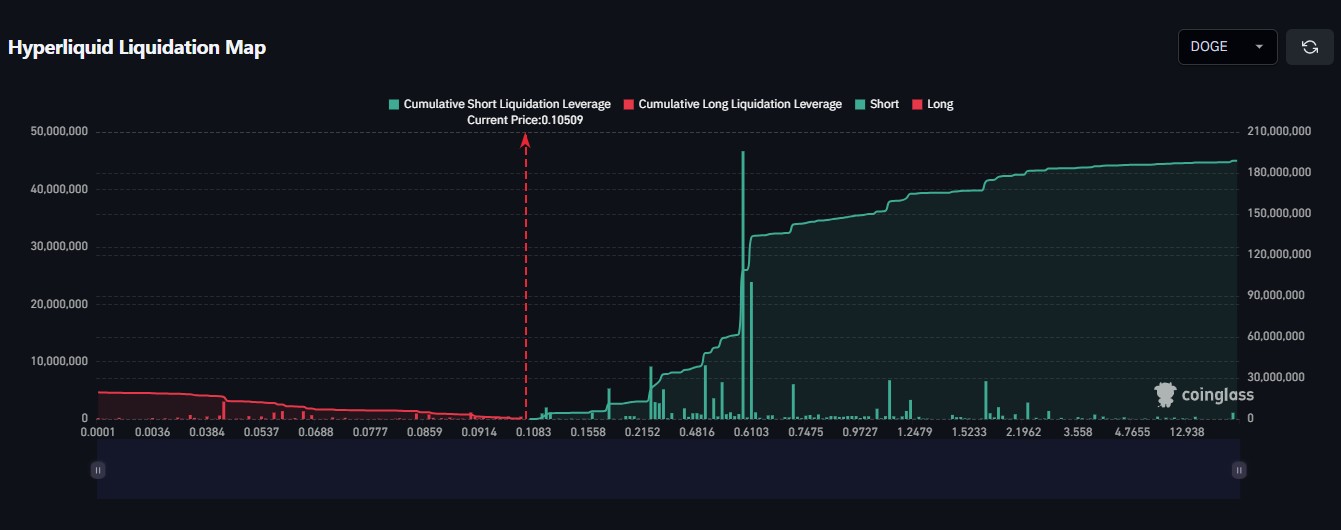The height and width of the screenshot is (530, 1341).
Task: Click the 50,000,000 left axis label
Action: [x=60, y=132]
